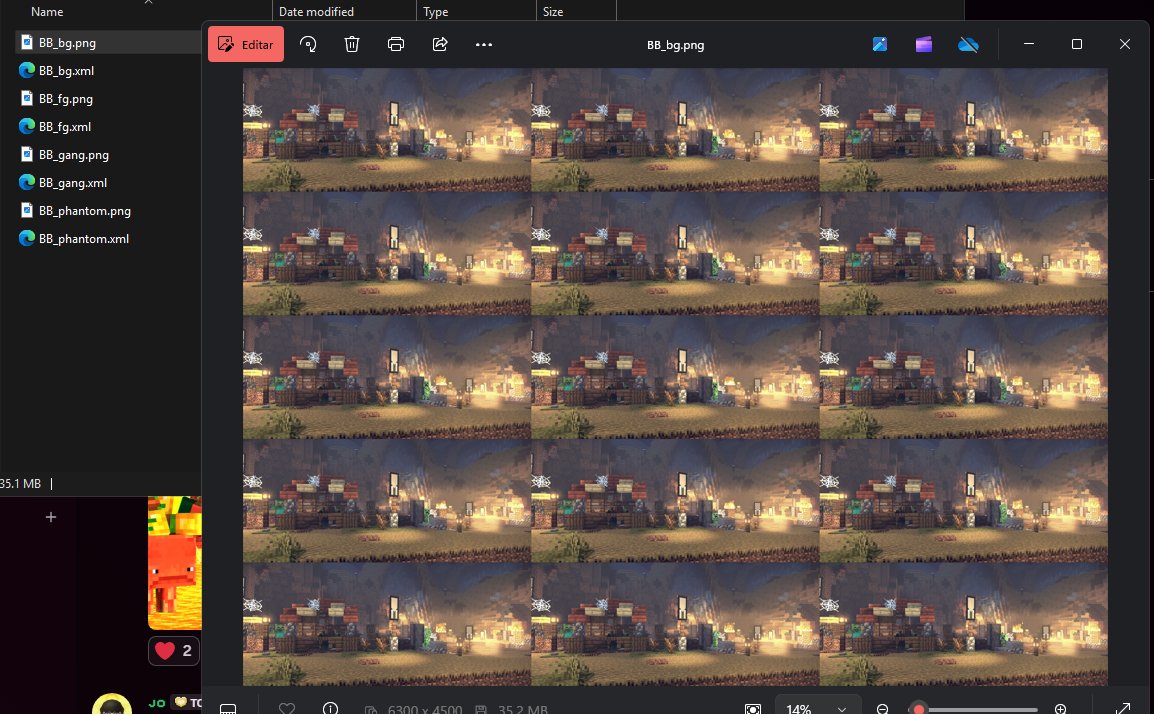The width and height of the screenshot is (1154, 714).
Task: Print the image using the printer icon
Action: click(x=396, y=44)
